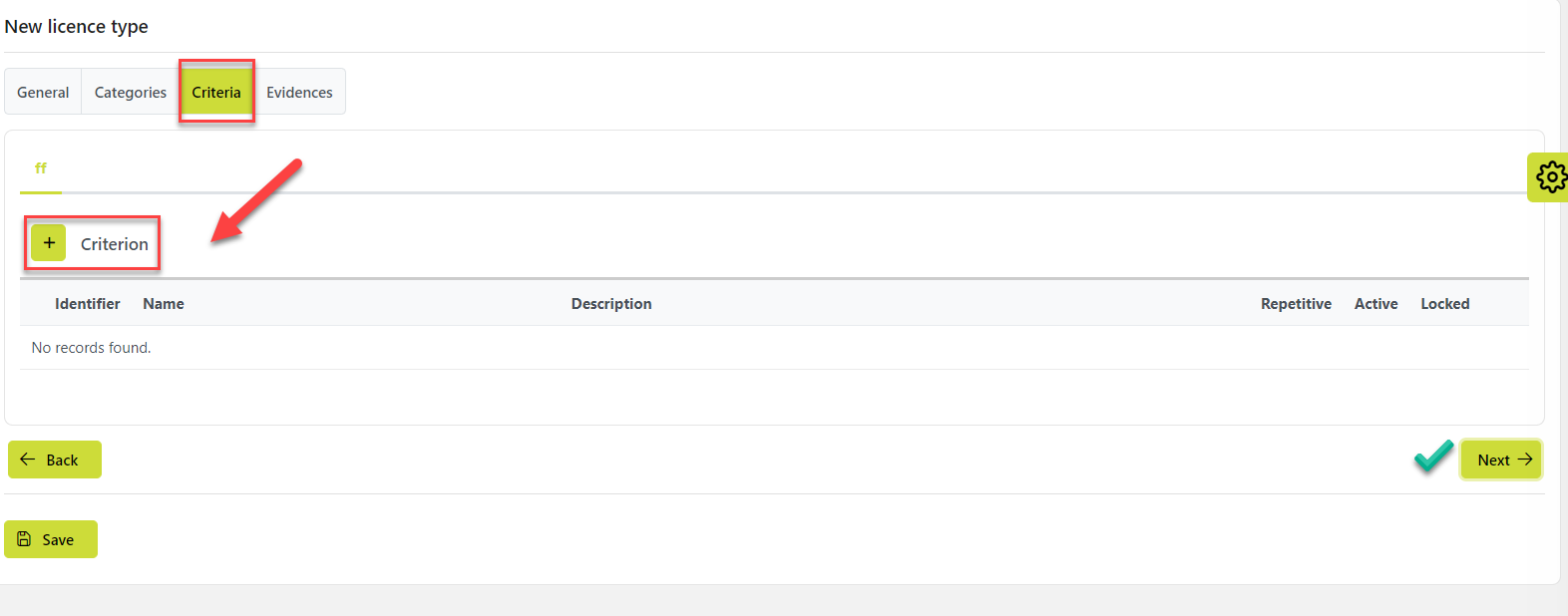
Task: Click the plus icon to add criterion
Action: 48,243
